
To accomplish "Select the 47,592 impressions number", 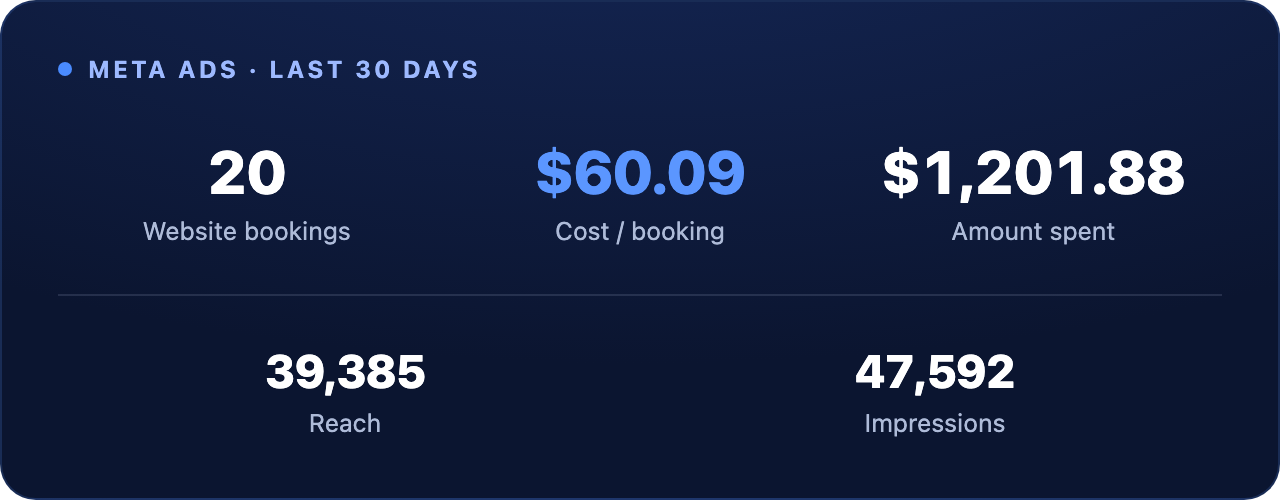I will pyautogui.click(x=935, y=372).
